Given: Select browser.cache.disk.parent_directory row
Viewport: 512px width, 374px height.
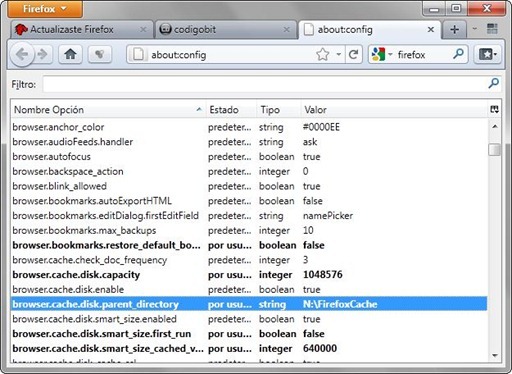Looking at the screenshot, I should point(249,304).
